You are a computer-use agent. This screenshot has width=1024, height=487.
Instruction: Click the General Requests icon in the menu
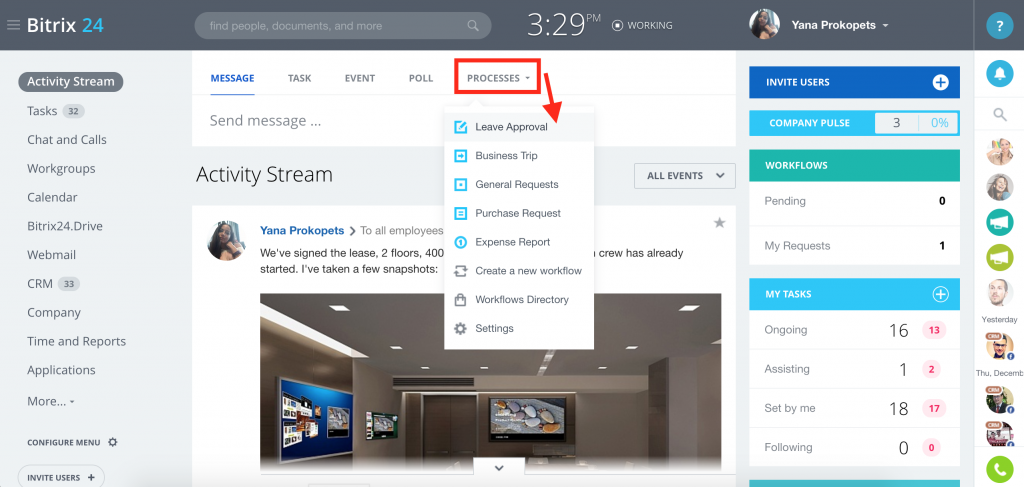click(460, 184)
